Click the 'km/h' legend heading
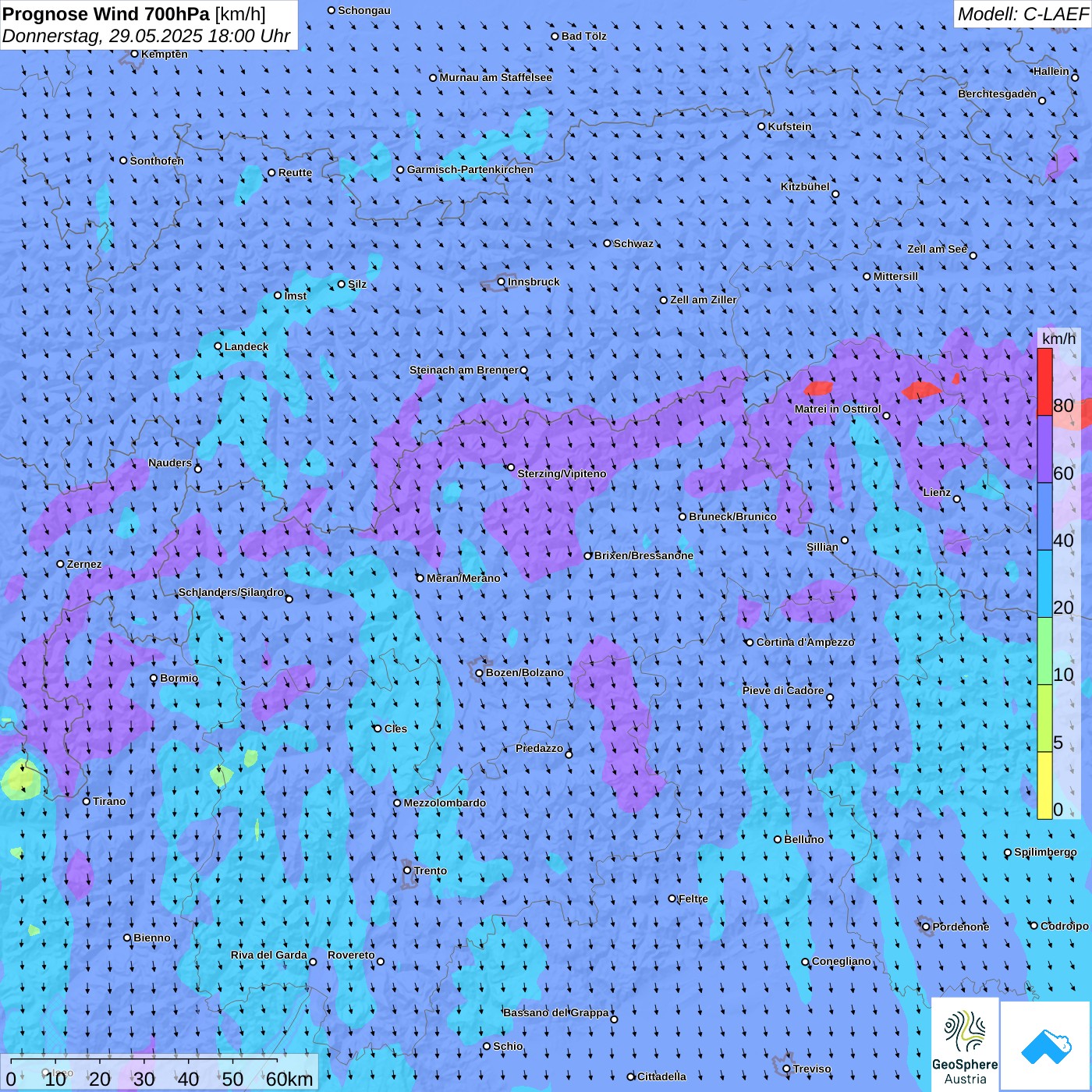Screen dimensions: 1092x1092 (1058, 339)
